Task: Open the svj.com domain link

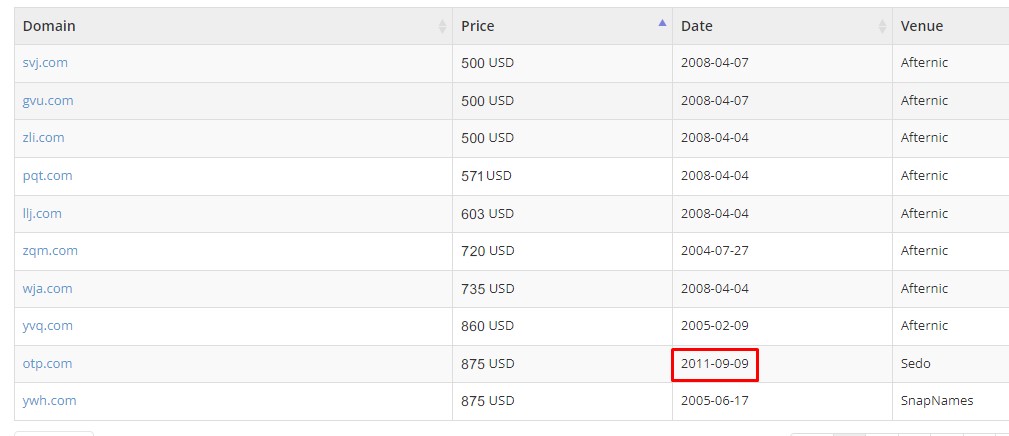Action: 45,63
